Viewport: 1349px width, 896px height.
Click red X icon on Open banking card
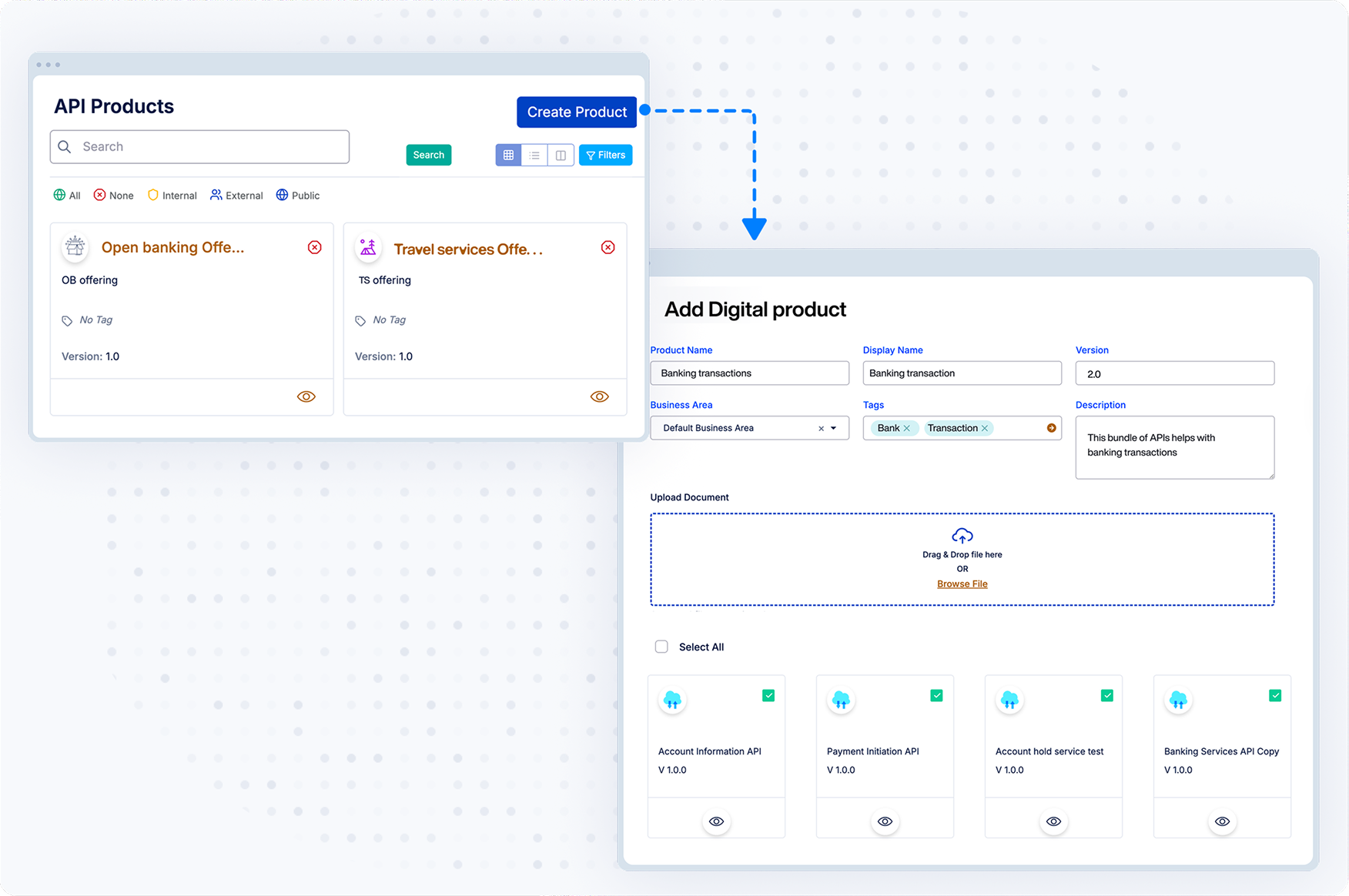click(315, 247)
